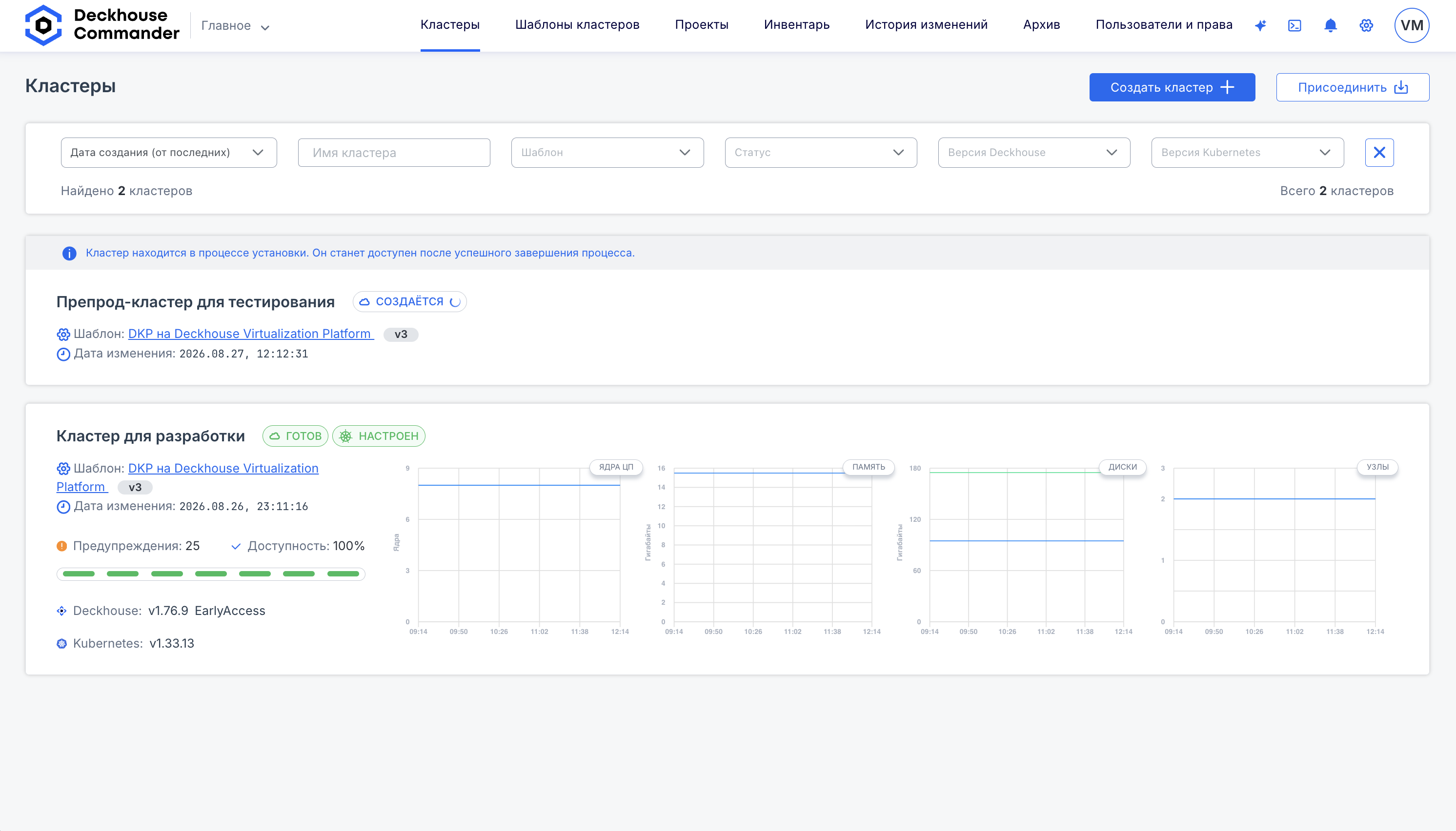This screenshot has width=1456, height=831.
Task: Click the Присоединить button
Action: 1352,87
